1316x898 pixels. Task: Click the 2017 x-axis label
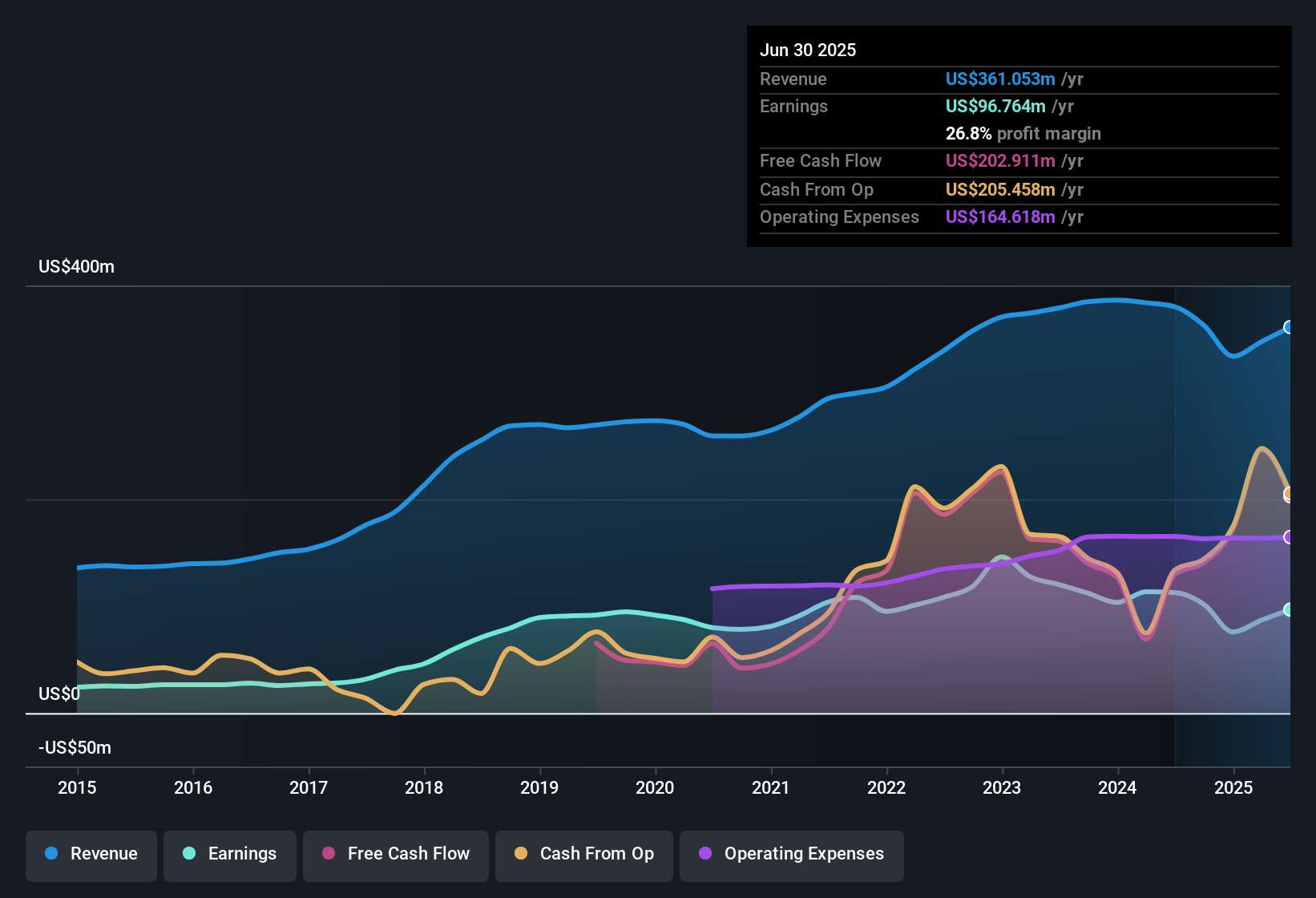(x=309, y=788)
